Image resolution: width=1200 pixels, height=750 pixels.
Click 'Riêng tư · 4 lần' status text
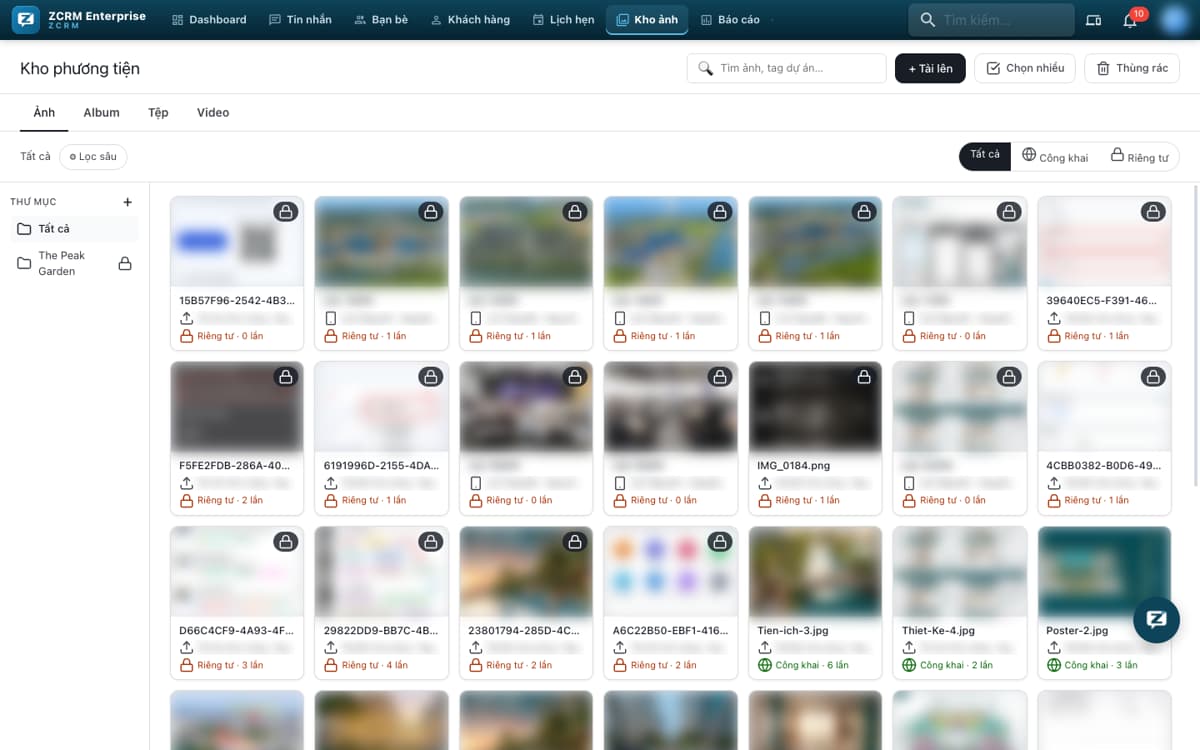[x=375, y=665]
